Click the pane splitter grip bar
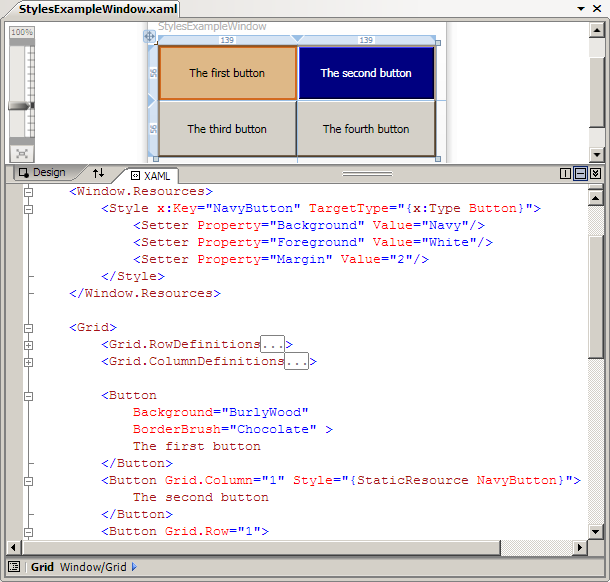Screen dimensions: 610x582 point(368,174)
